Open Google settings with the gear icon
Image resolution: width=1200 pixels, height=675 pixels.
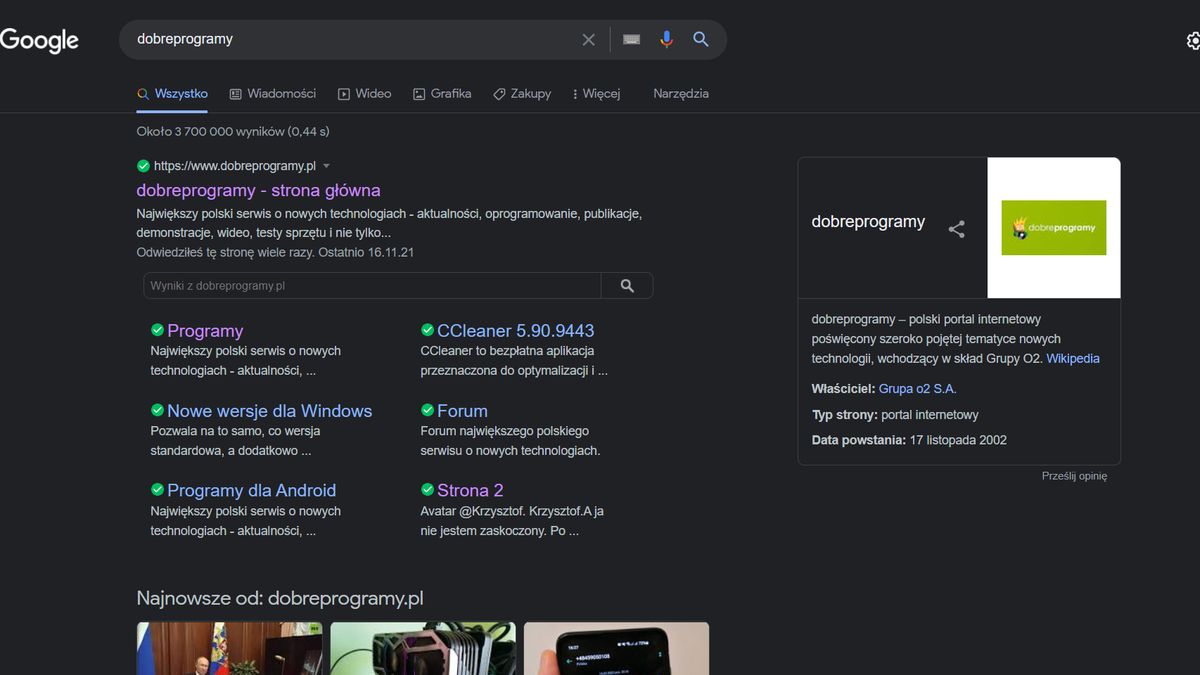tap(1192, 40)
